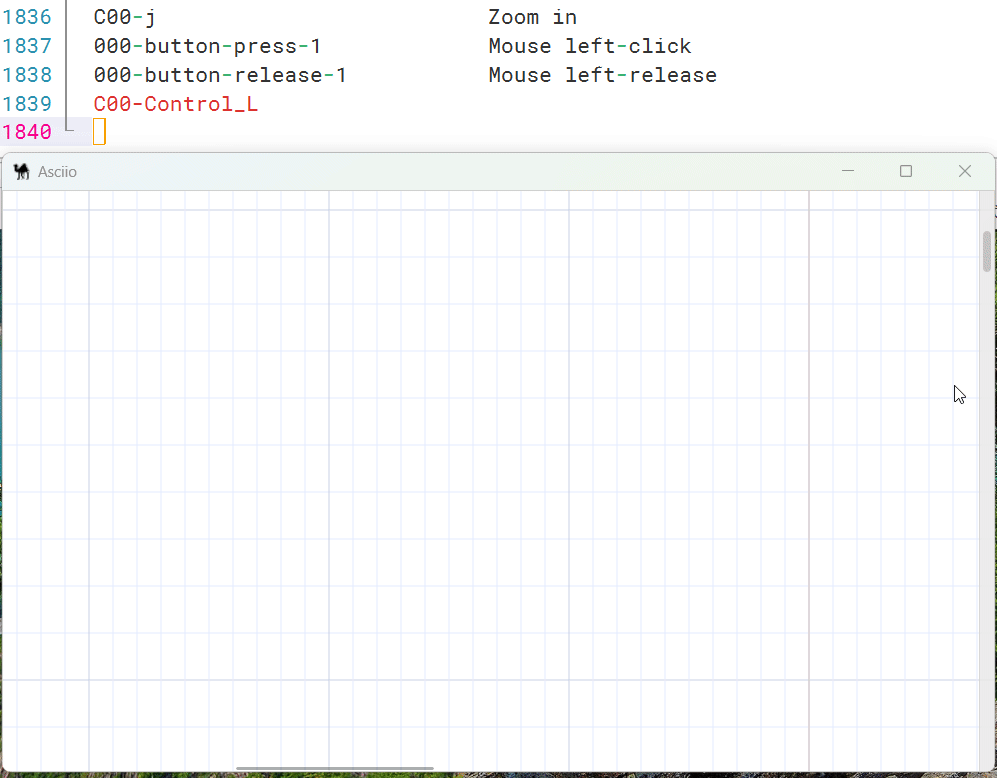Click the vertical scrollbar of the Asciio canvas
The image size is (997, 778).
coord(986,253)
